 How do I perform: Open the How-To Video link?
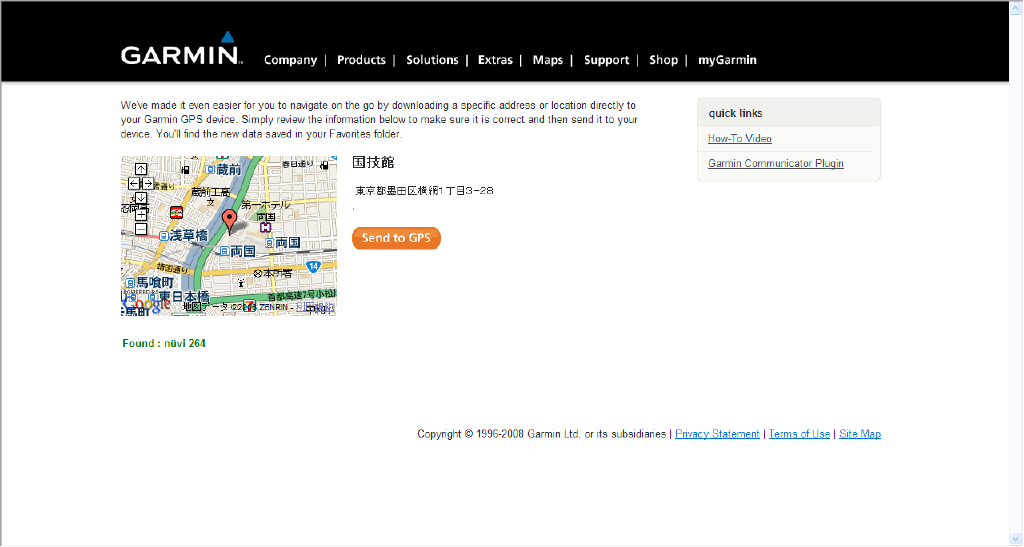[x=739, y=138]
